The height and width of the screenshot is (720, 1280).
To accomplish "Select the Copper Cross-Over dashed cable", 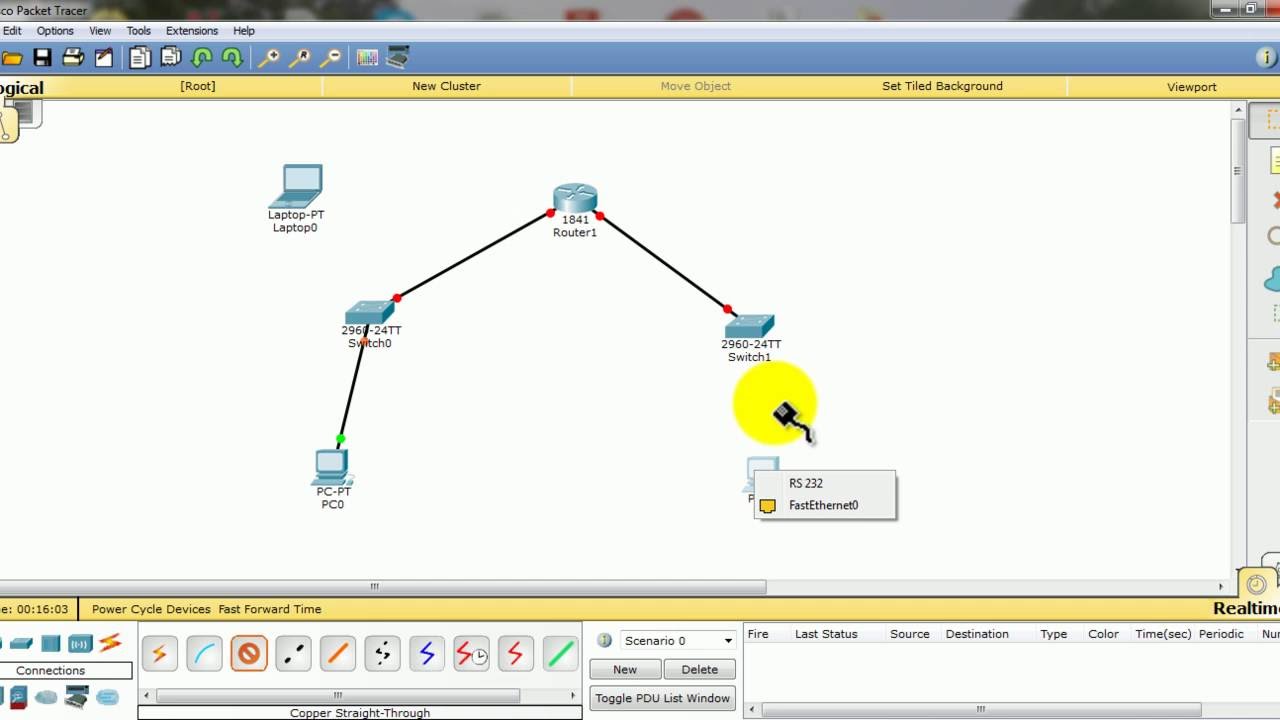I will pos(293,654).
